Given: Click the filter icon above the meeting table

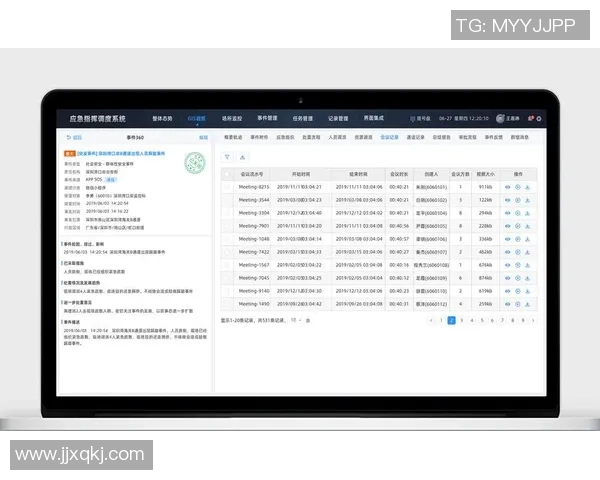Looking at the screenshot, I should pyautogui.click(x=228, y=157).
